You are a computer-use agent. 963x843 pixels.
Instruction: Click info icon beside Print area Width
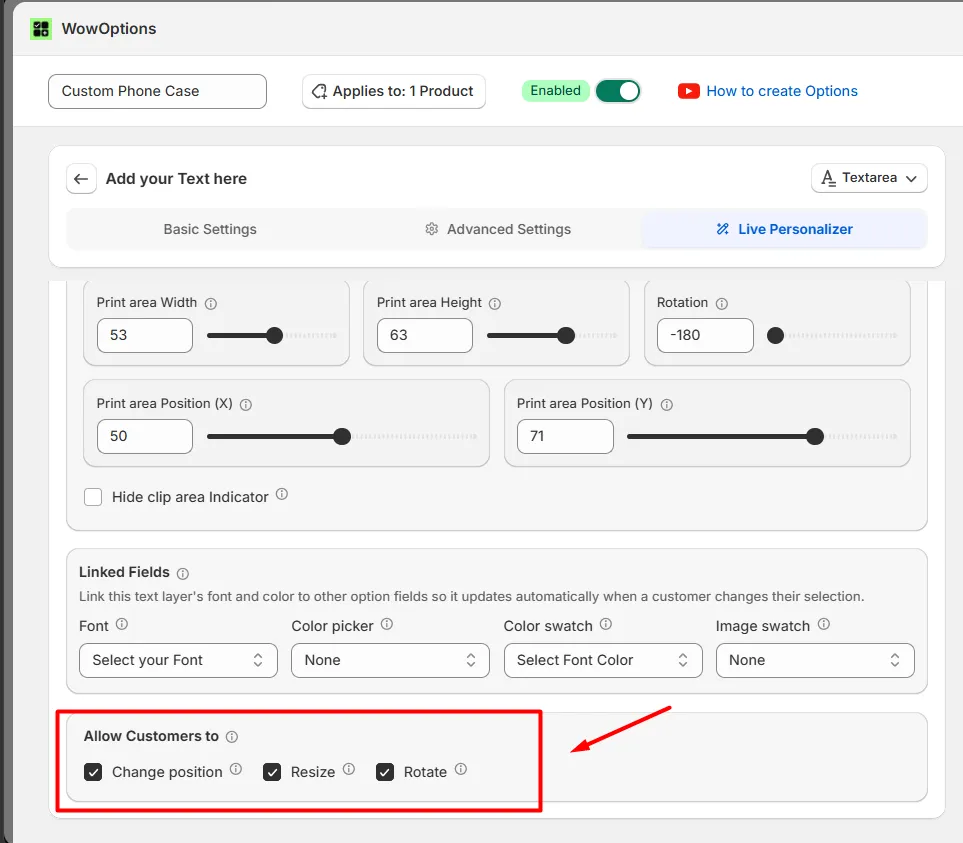pyautogui.click(x=211, y=303)
